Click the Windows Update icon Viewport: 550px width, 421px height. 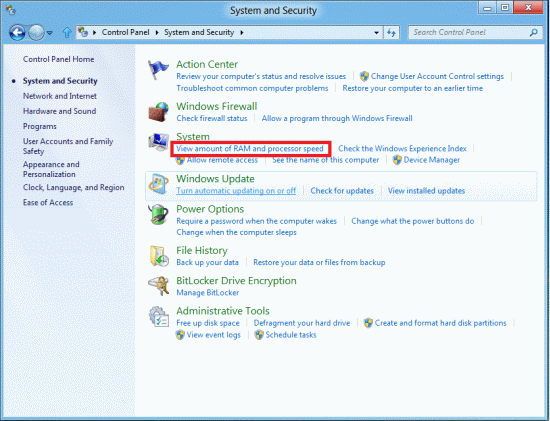(159, 184)
